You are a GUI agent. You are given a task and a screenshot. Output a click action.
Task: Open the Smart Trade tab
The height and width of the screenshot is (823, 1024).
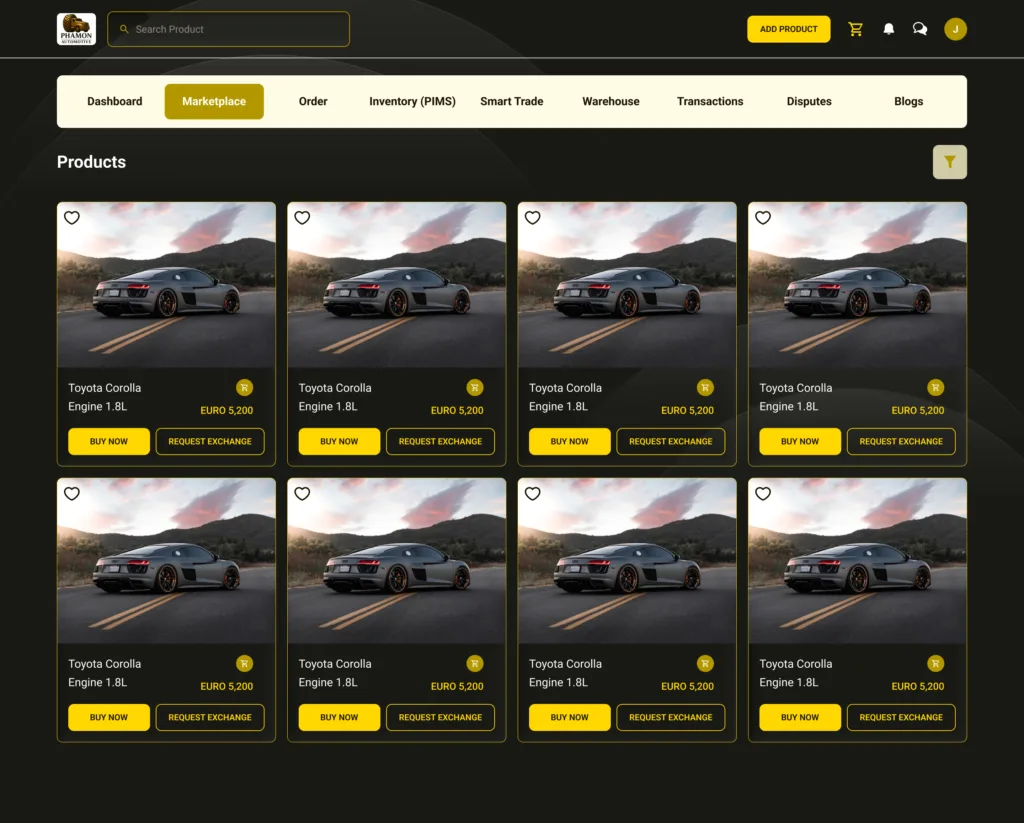pyautogui.click(x=511, y=101)
